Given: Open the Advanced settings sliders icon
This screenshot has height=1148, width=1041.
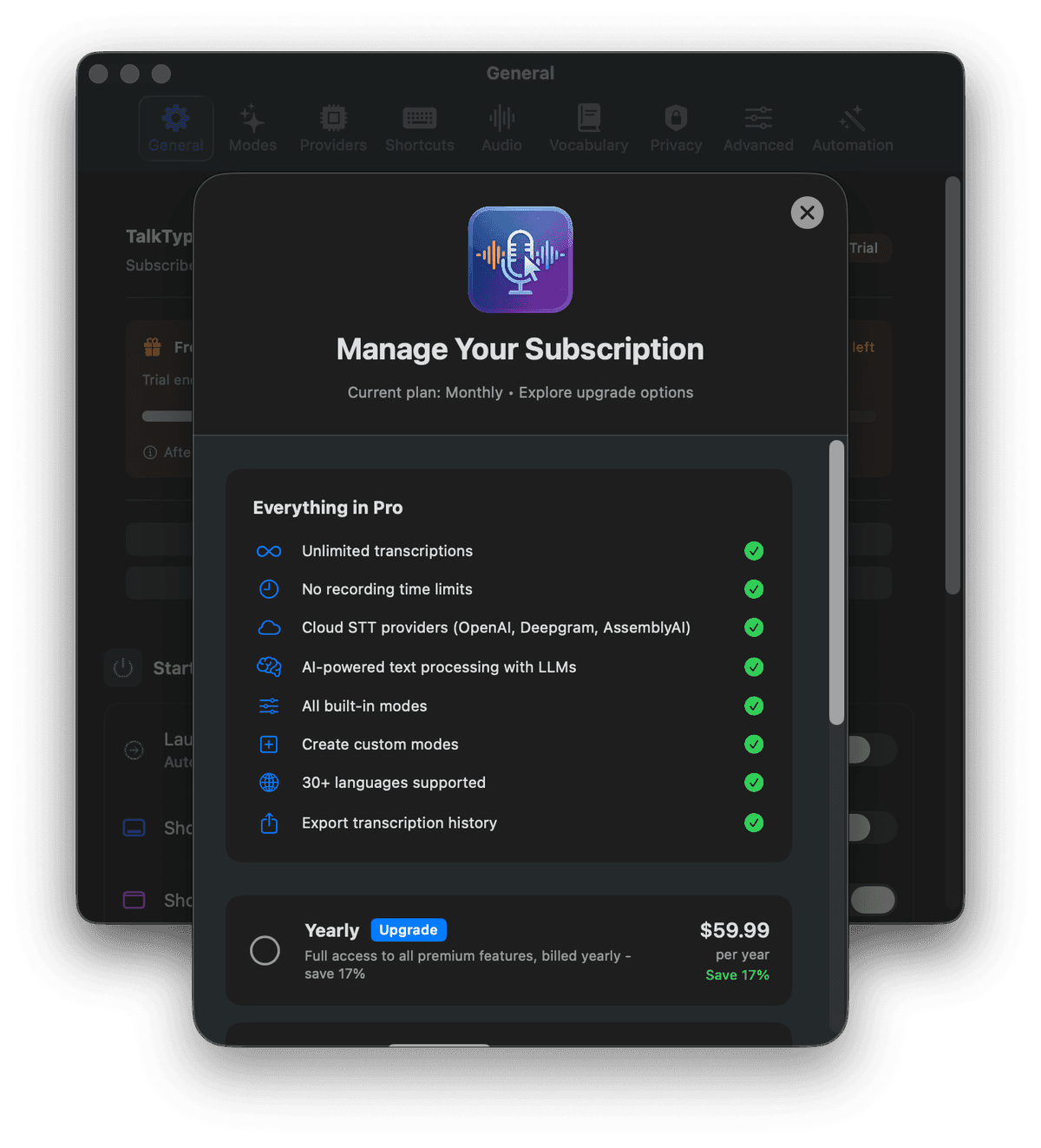Looking at the screenshot, I should (756, 116).
